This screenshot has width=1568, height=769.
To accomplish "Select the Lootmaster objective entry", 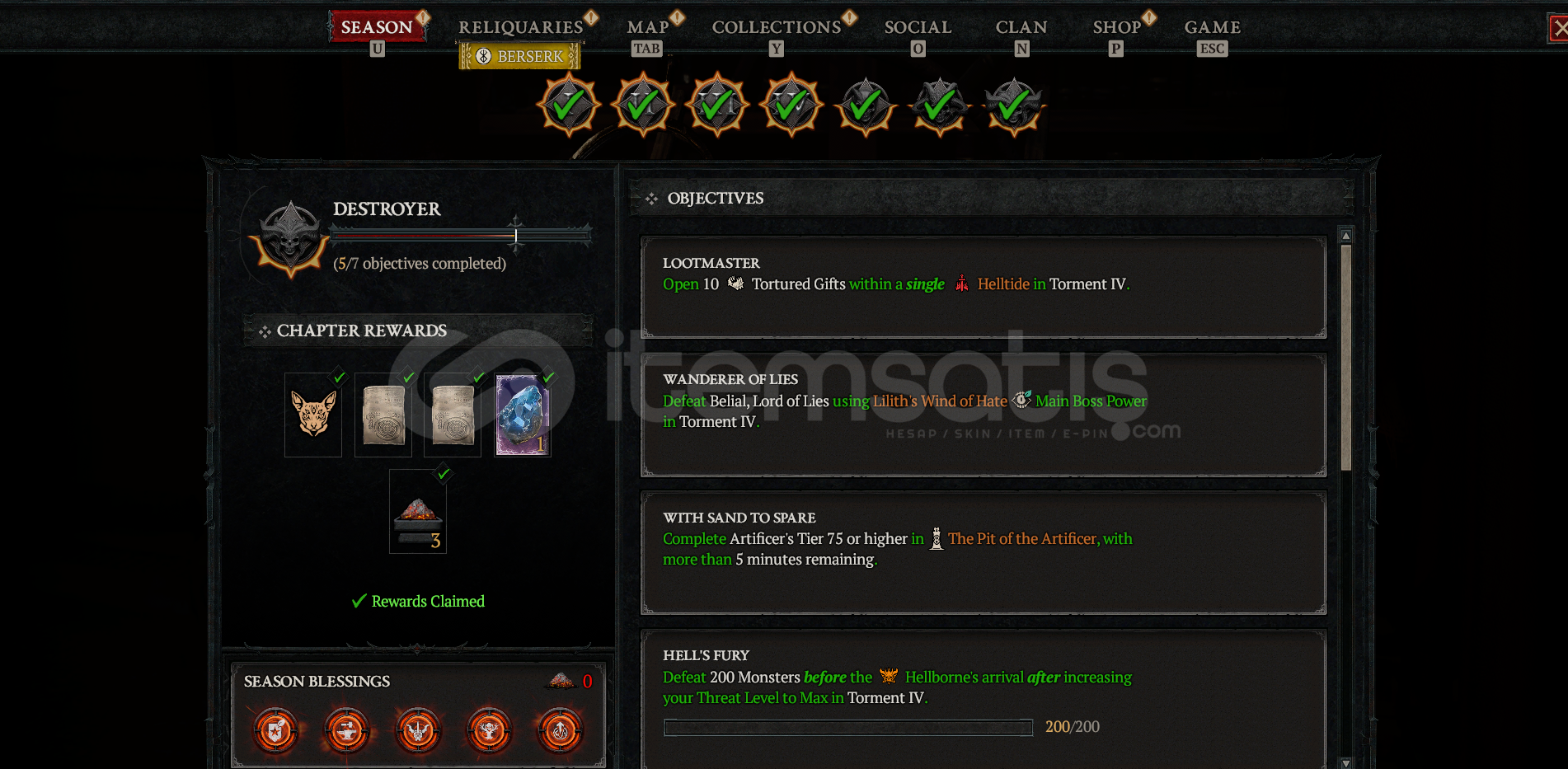I will [984, 287].
